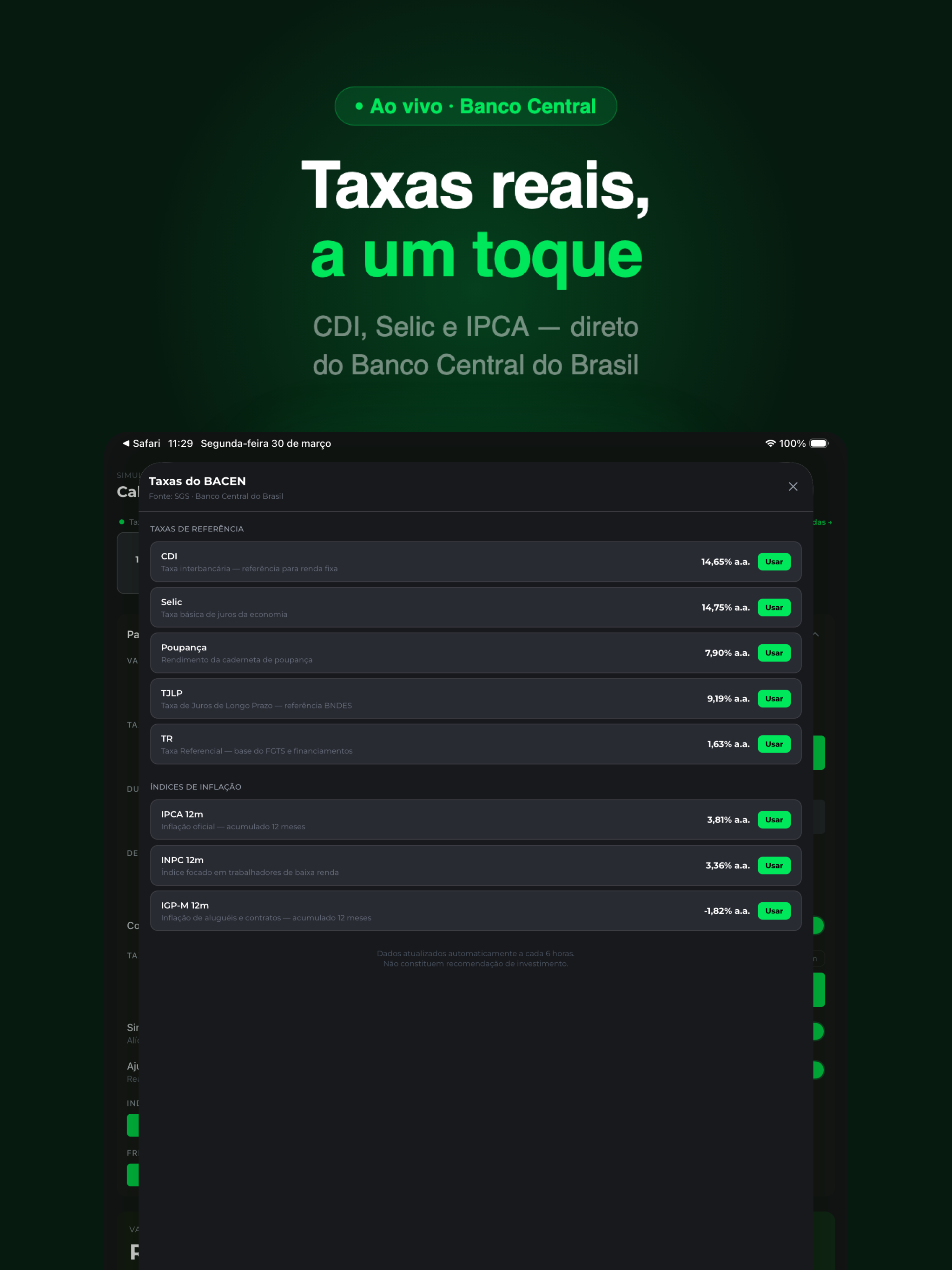Image resolution: width=952 pixels, height=1270 pixels.
Task: Tap Taxa Referencial — base do FGTS description
Action: [257, 751]
